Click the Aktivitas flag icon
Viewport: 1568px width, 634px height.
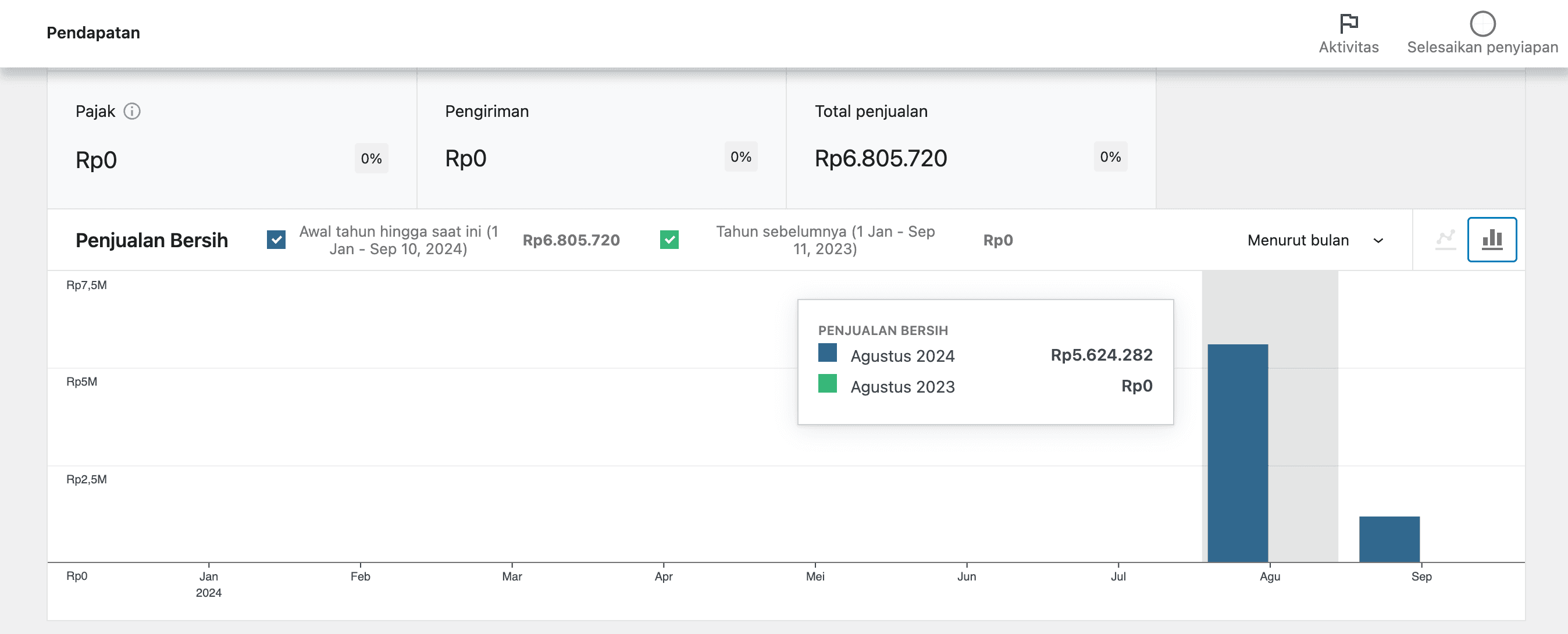pyautogui.click(x=1350, y=23)
